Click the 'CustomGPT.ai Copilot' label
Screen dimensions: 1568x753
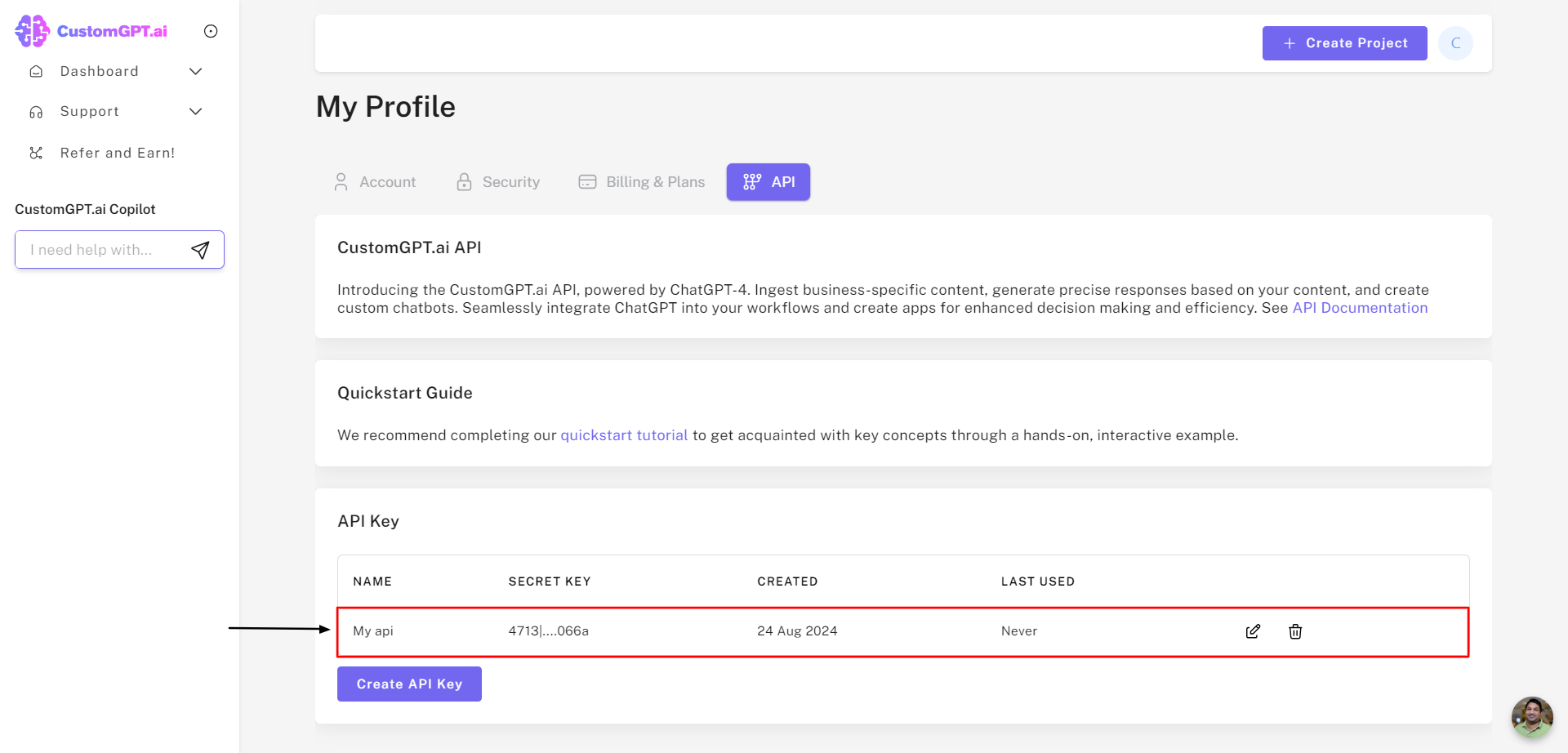(85, 209)
